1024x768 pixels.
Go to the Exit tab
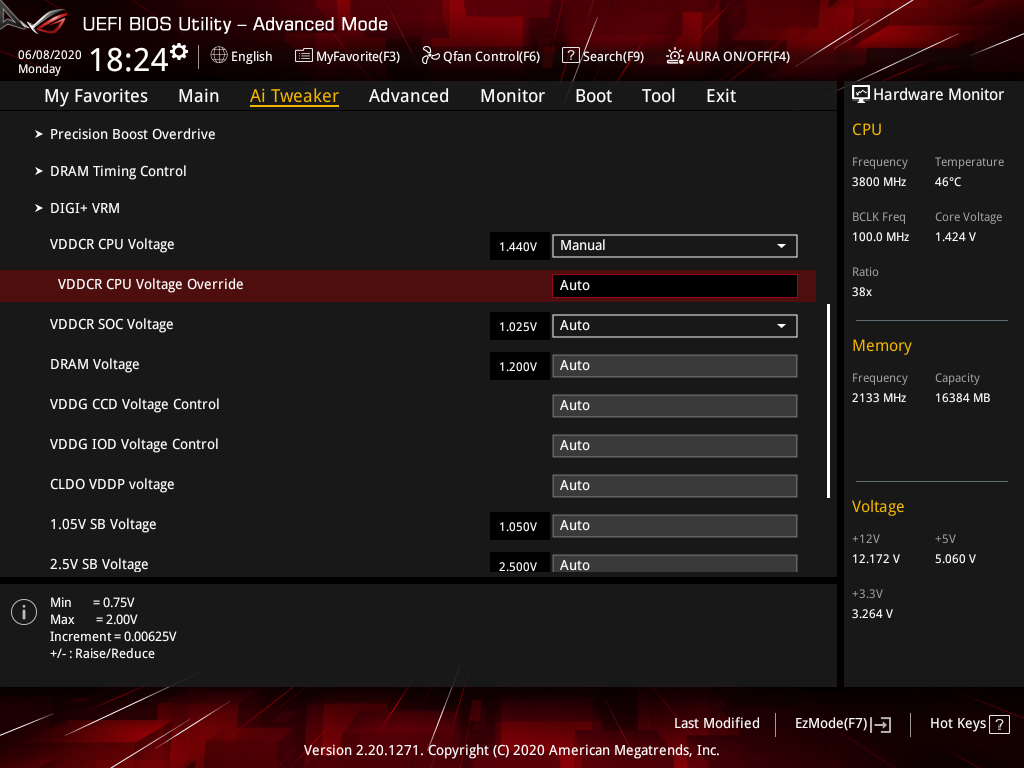pos(721,96)
